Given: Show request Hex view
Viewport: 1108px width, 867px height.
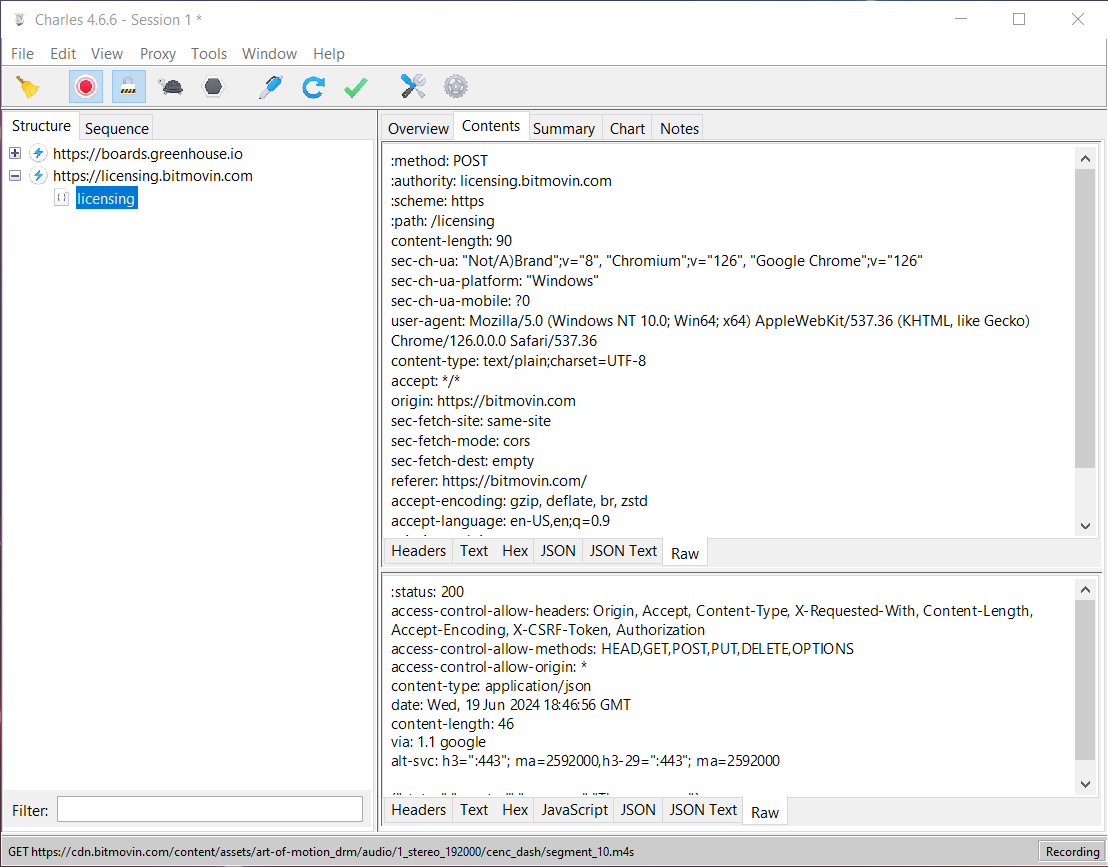Looking at the screenshot, I should [515, 550].
